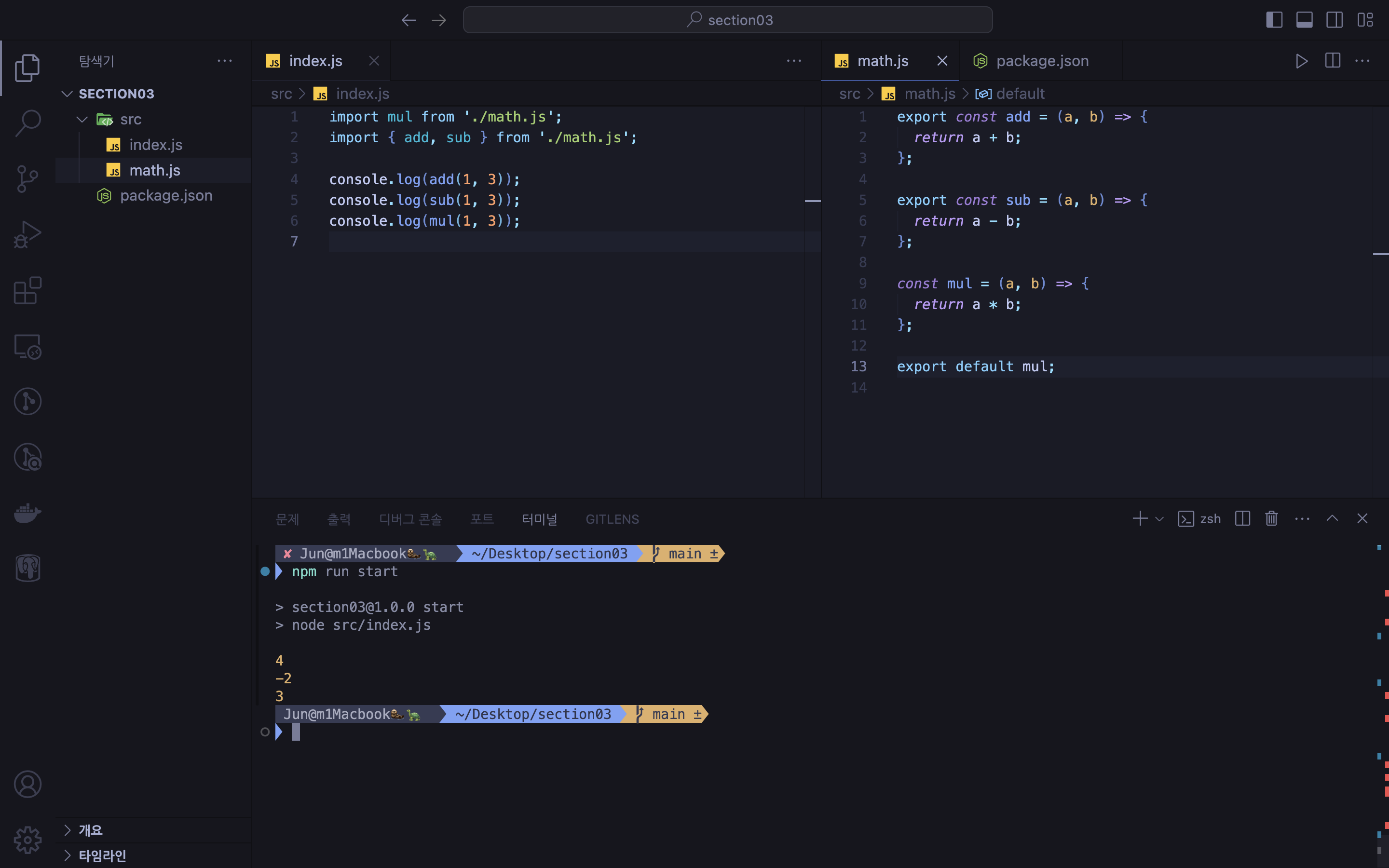Open Run and Debug view

pos(27,234)
